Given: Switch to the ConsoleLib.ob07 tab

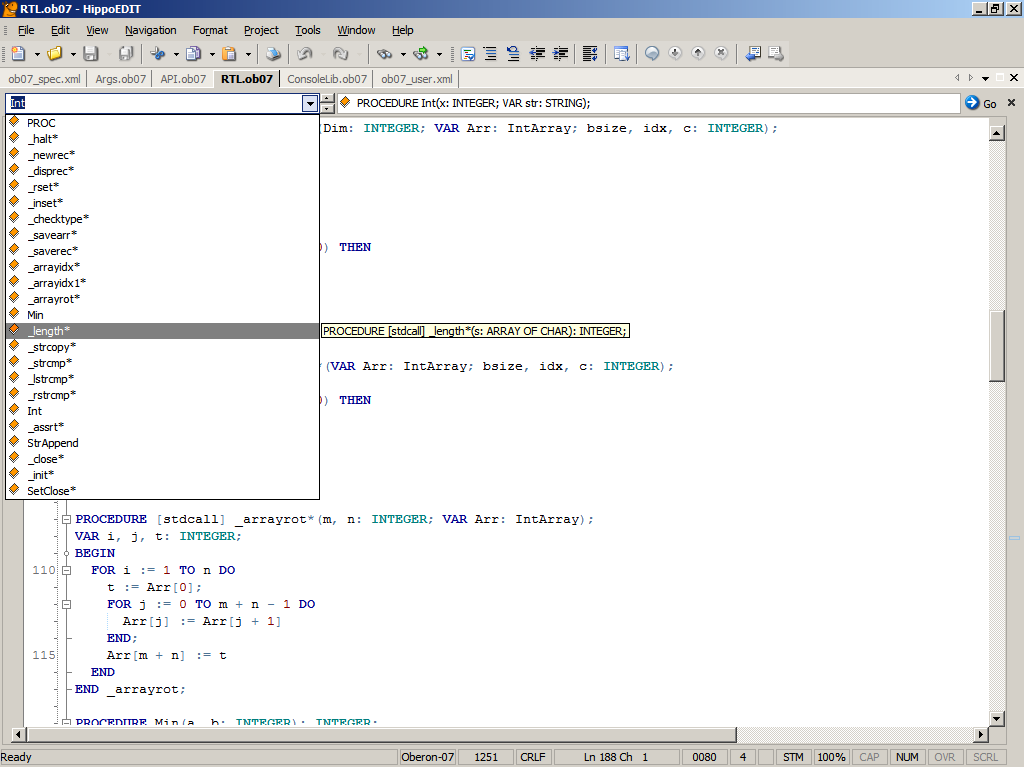Looking at the screenshot, I should click(x=327, y=79).
